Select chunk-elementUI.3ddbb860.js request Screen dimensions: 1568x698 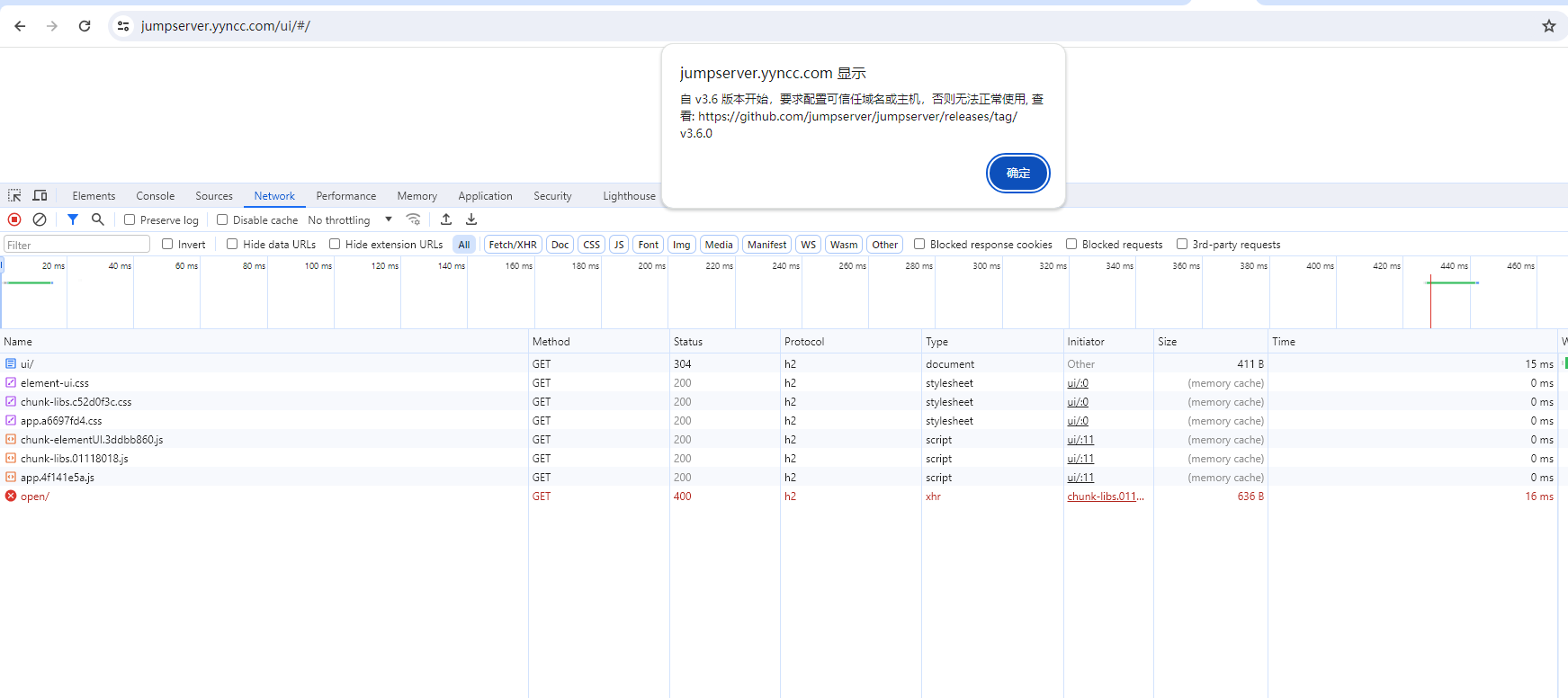click(x=92, y=439)
